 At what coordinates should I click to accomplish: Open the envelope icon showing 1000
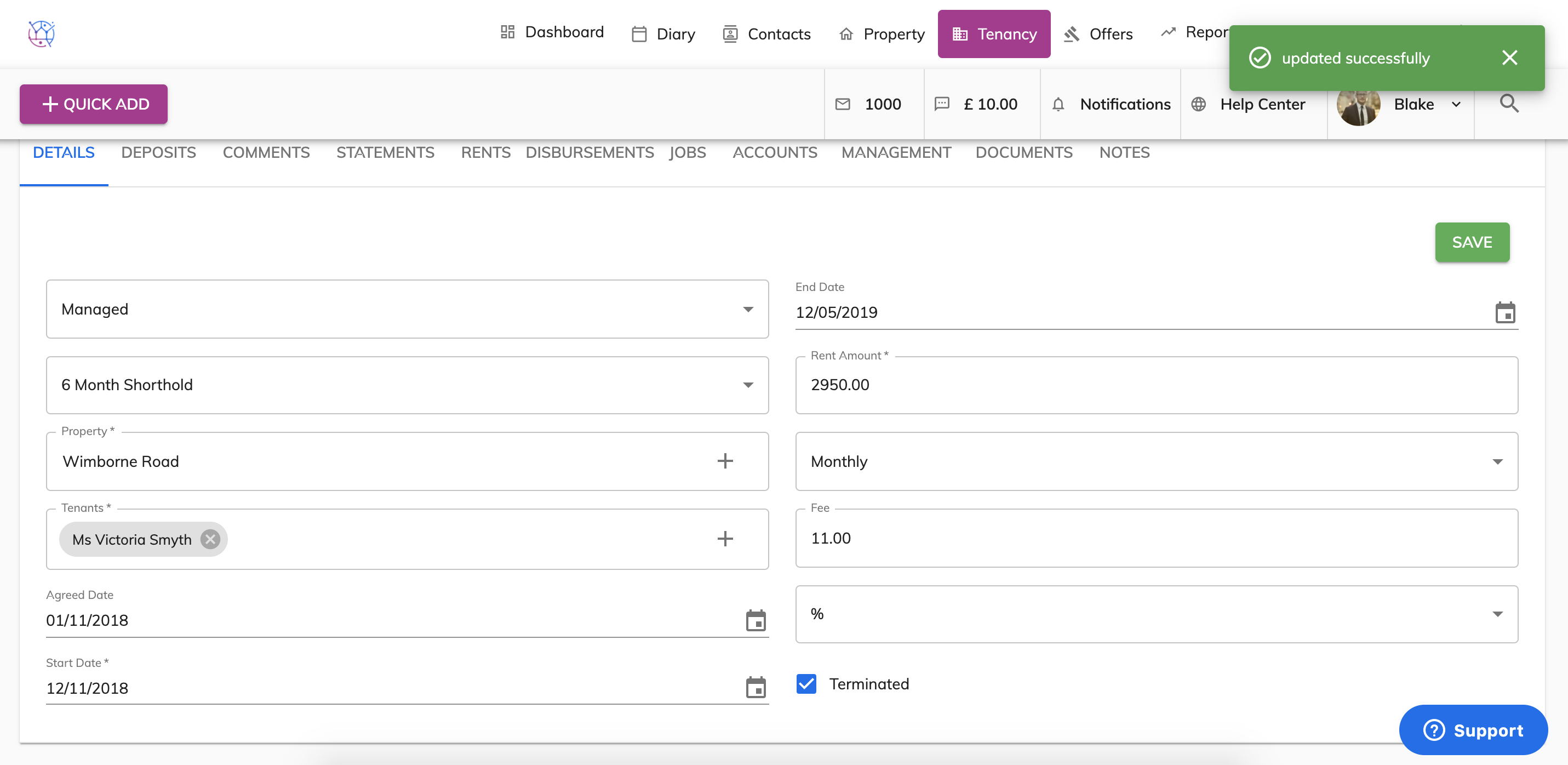click(x=843, y=104)
